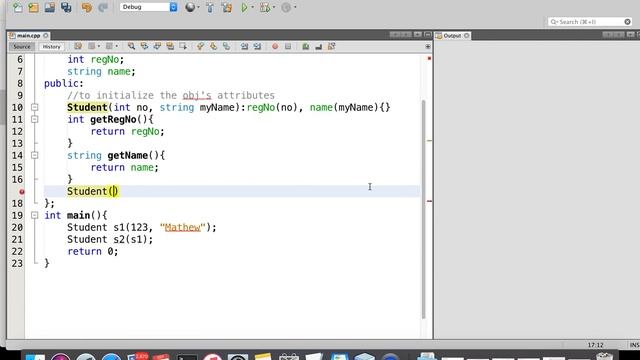Click the Shift Line Right icon
This screenshot has width=640, height=360.
pos(257,47)
